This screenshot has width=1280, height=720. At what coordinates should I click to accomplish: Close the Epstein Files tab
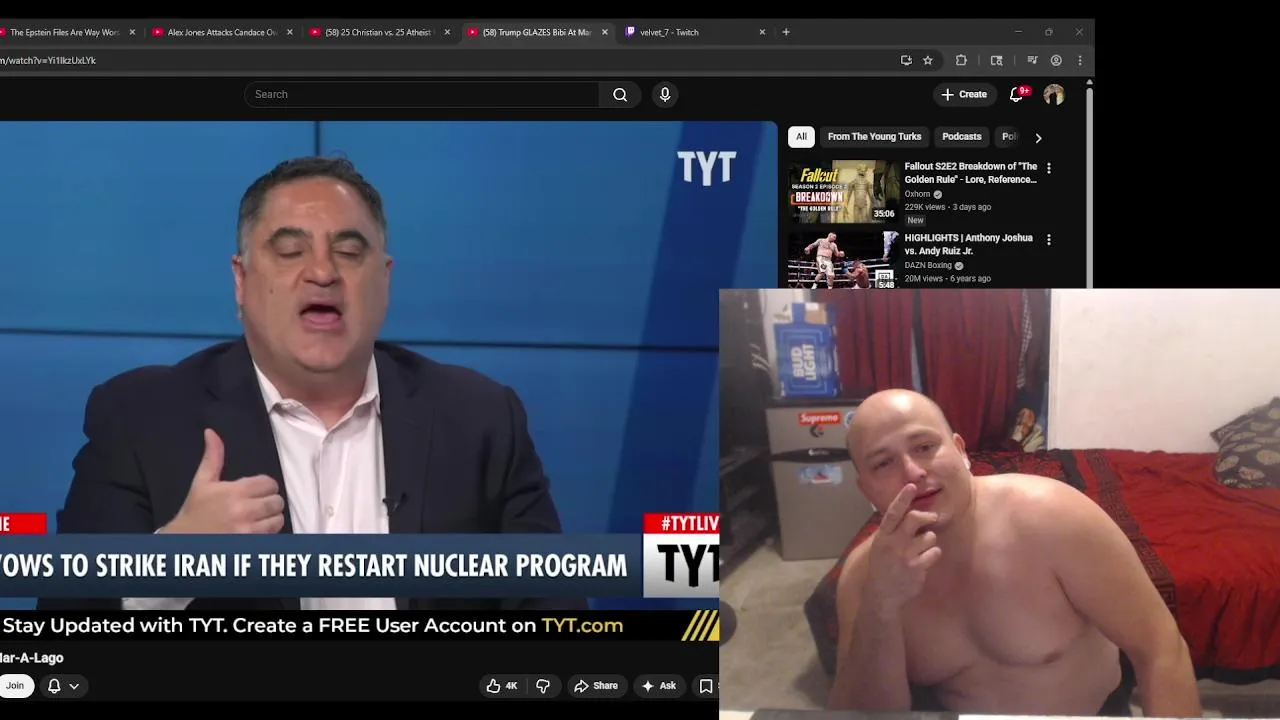click(132, 32)
